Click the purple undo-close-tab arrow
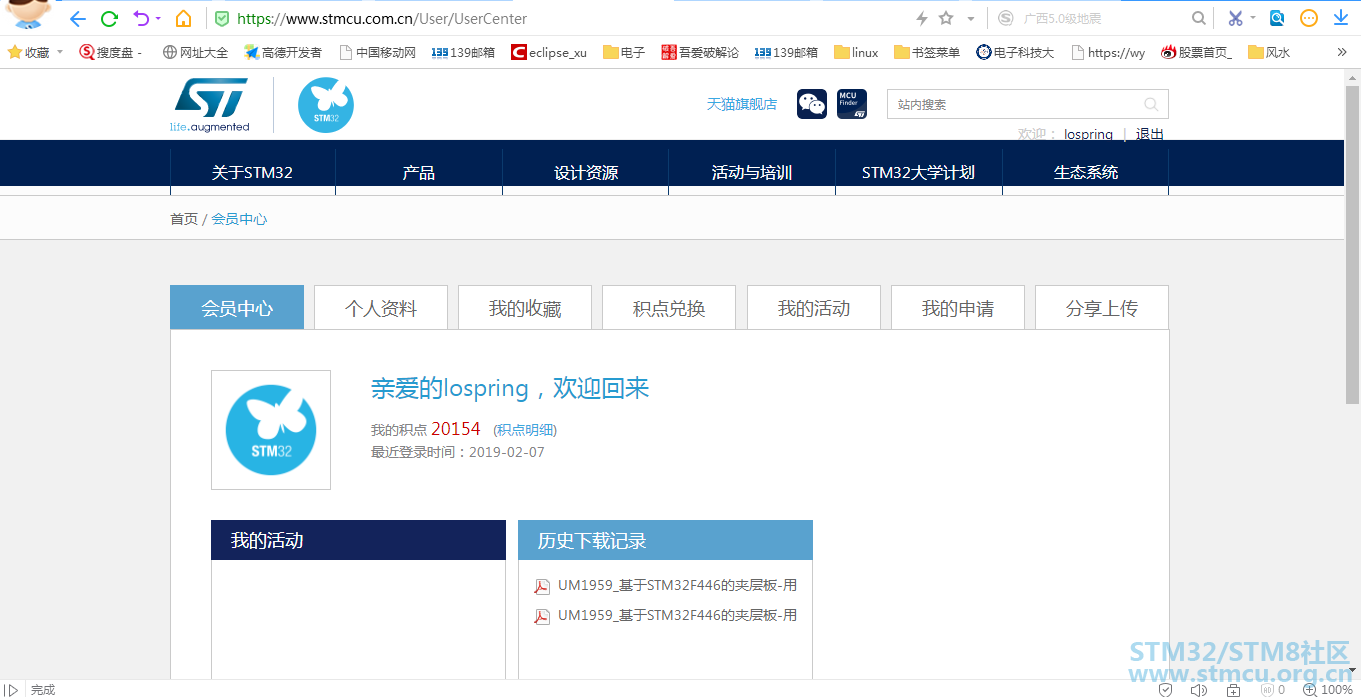Screen dimensions: 1361x697 142,18
